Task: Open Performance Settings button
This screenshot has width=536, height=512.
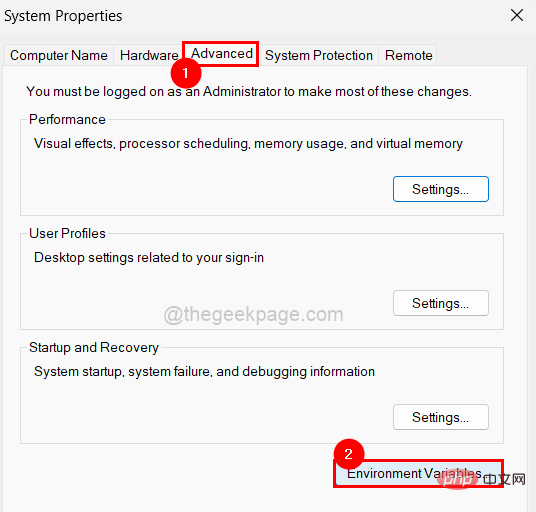Action: pos(441,189)
